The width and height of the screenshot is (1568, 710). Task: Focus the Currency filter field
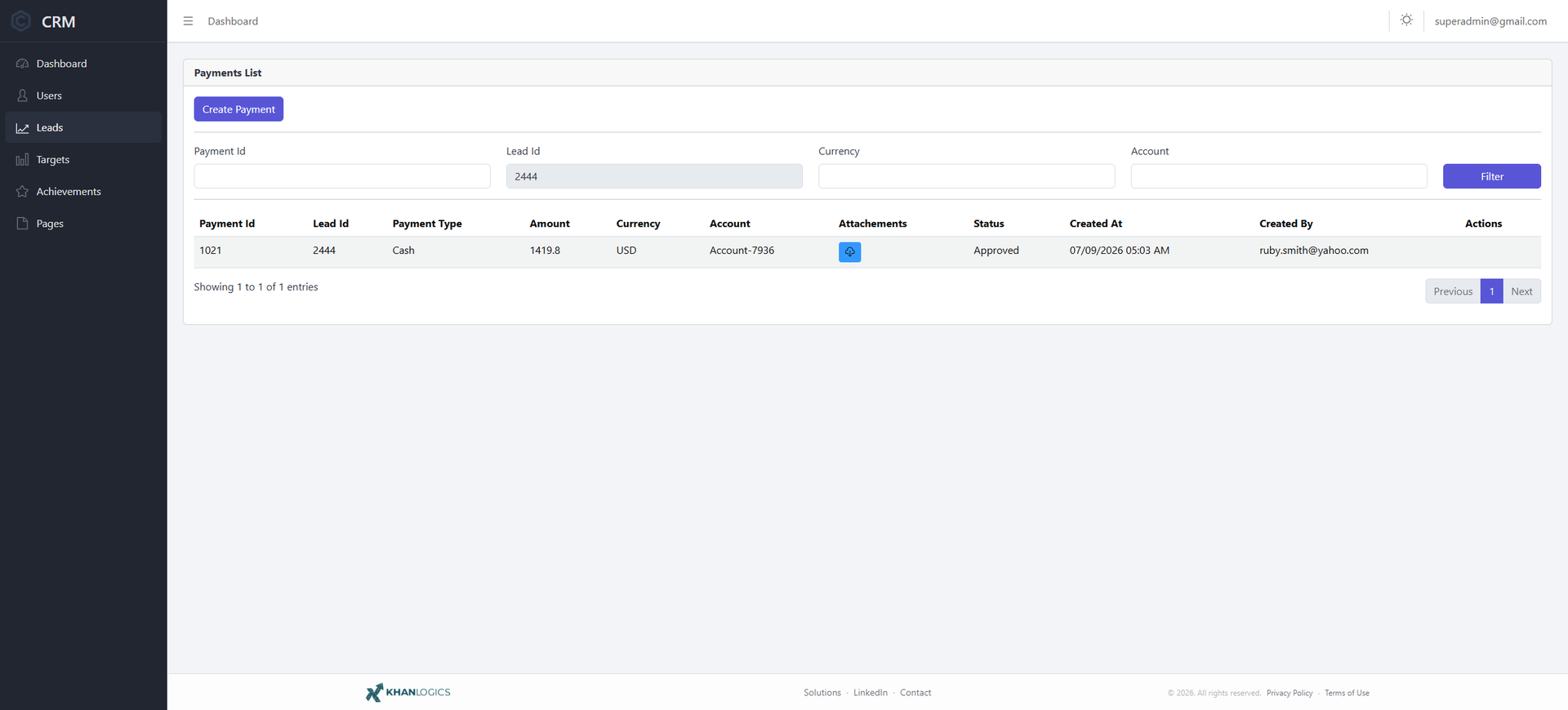pos(967,176)
